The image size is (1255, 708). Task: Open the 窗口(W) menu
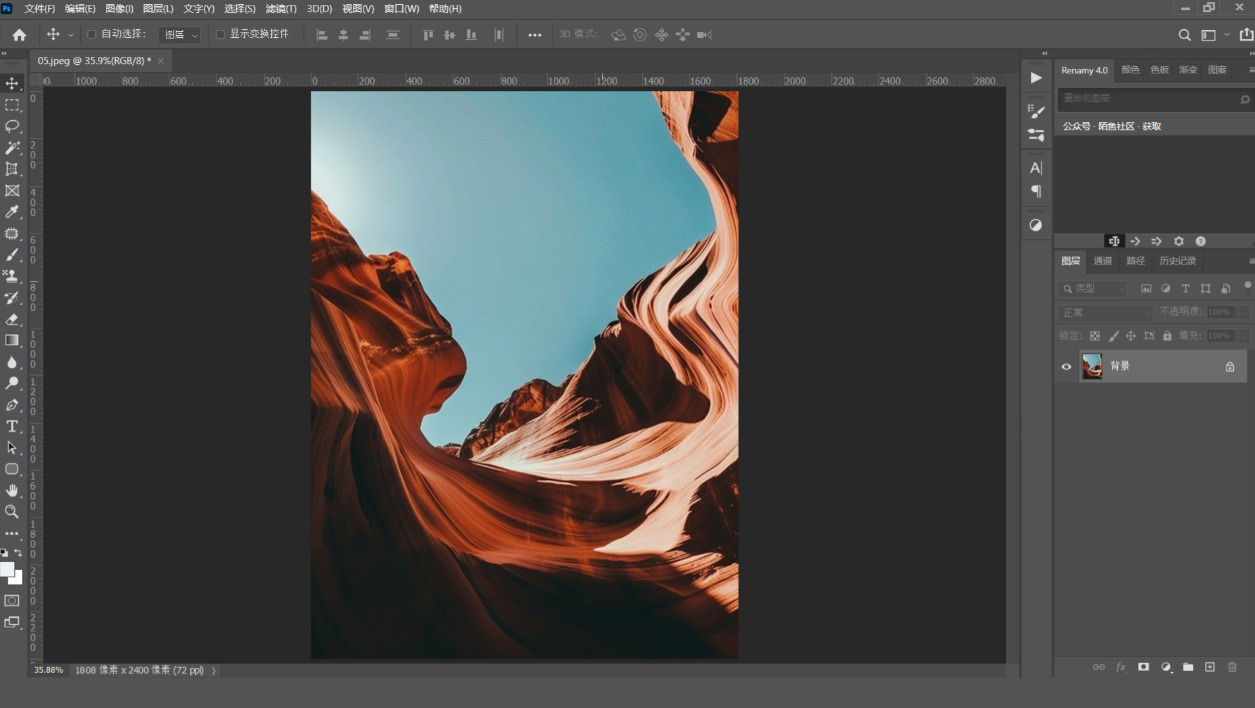pos(402,8)
